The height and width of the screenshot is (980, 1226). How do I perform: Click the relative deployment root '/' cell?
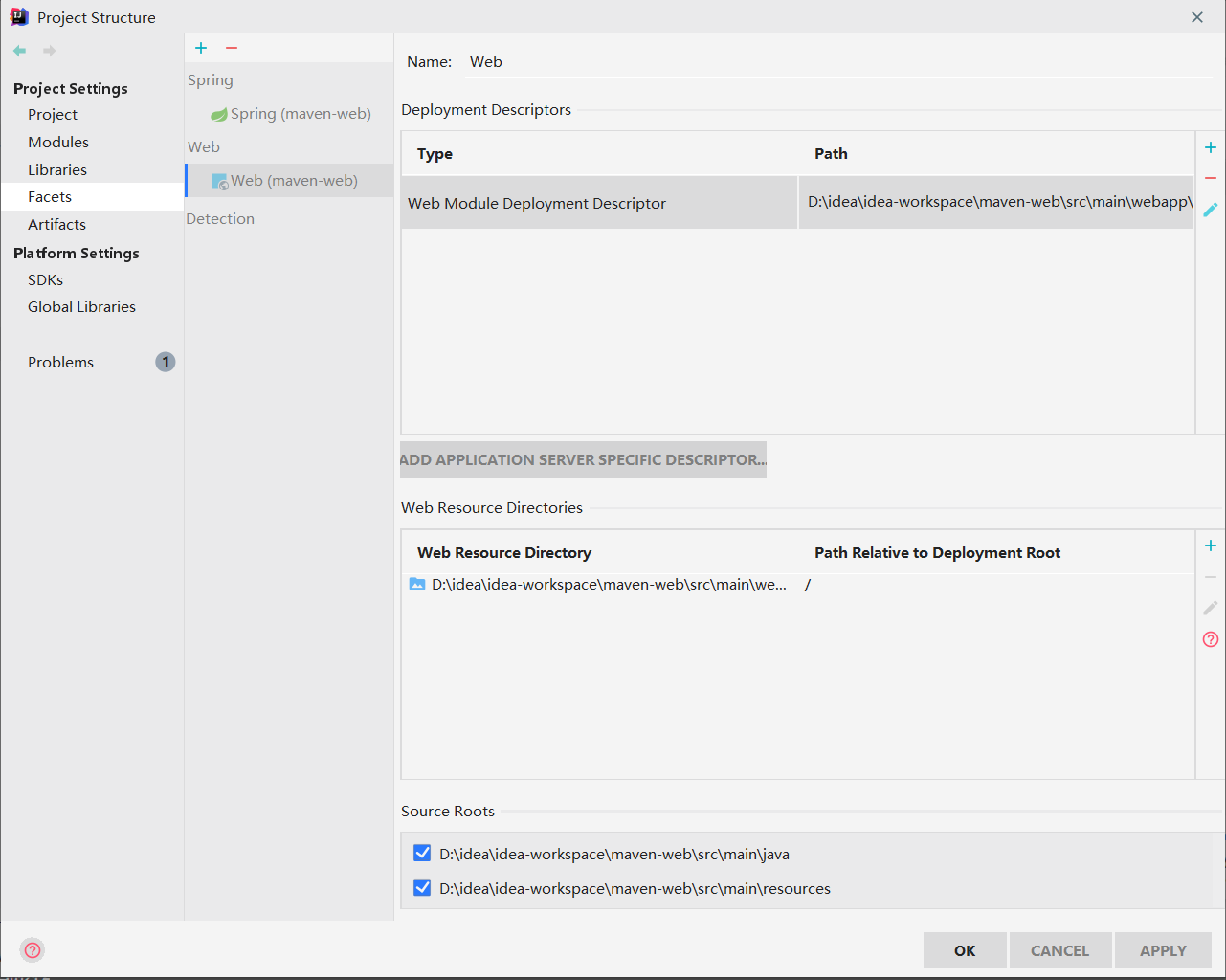pos(808,585)
